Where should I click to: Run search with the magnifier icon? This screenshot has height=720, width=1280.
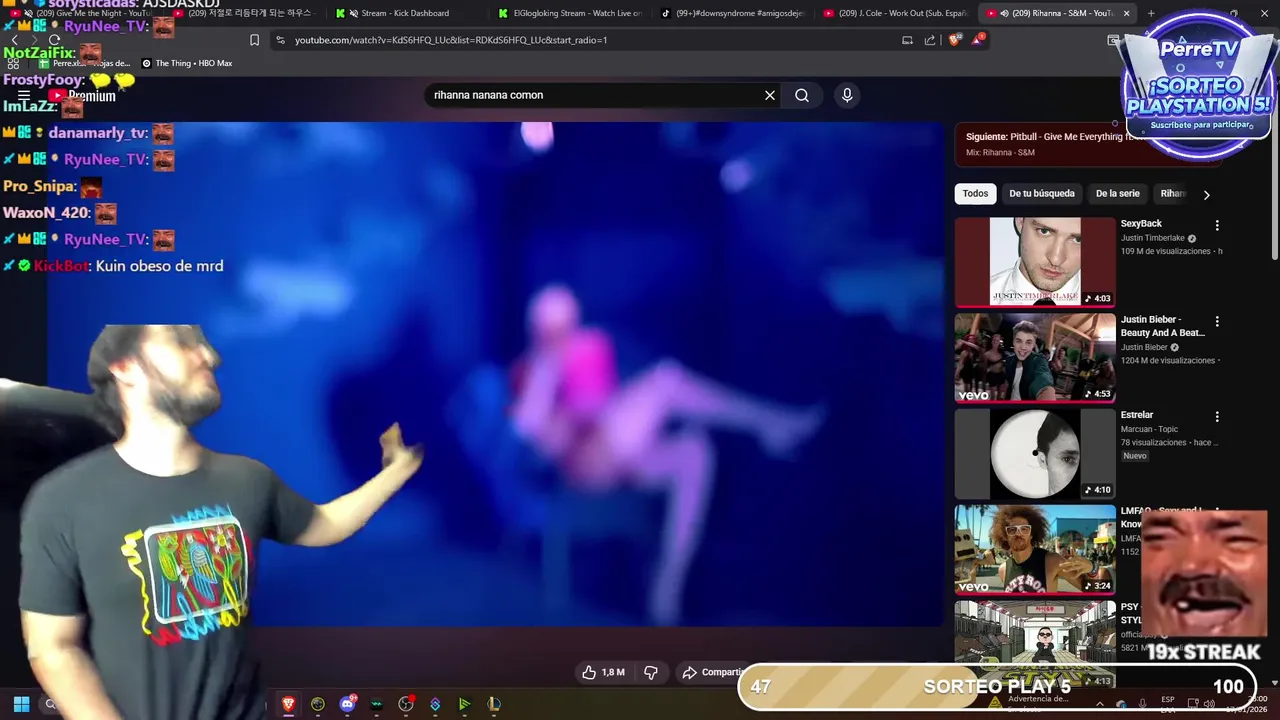pyautogui.click(x=802, y=95)
